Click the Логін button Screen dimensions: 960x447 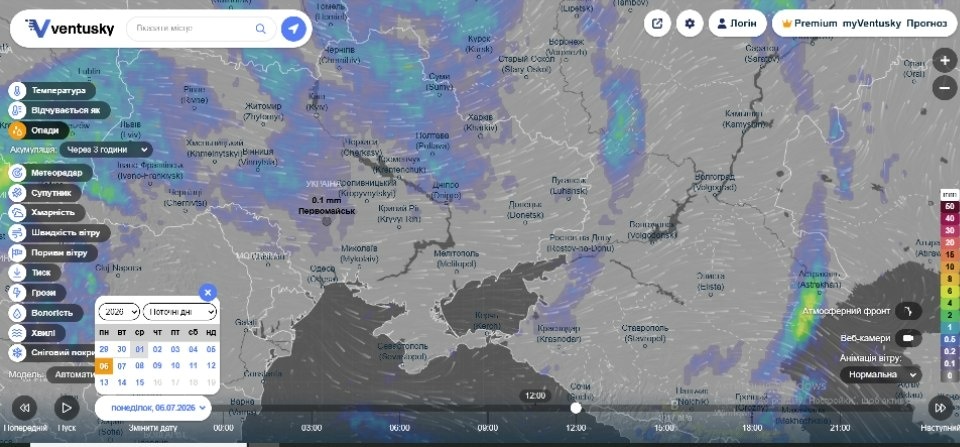[737, 24]
